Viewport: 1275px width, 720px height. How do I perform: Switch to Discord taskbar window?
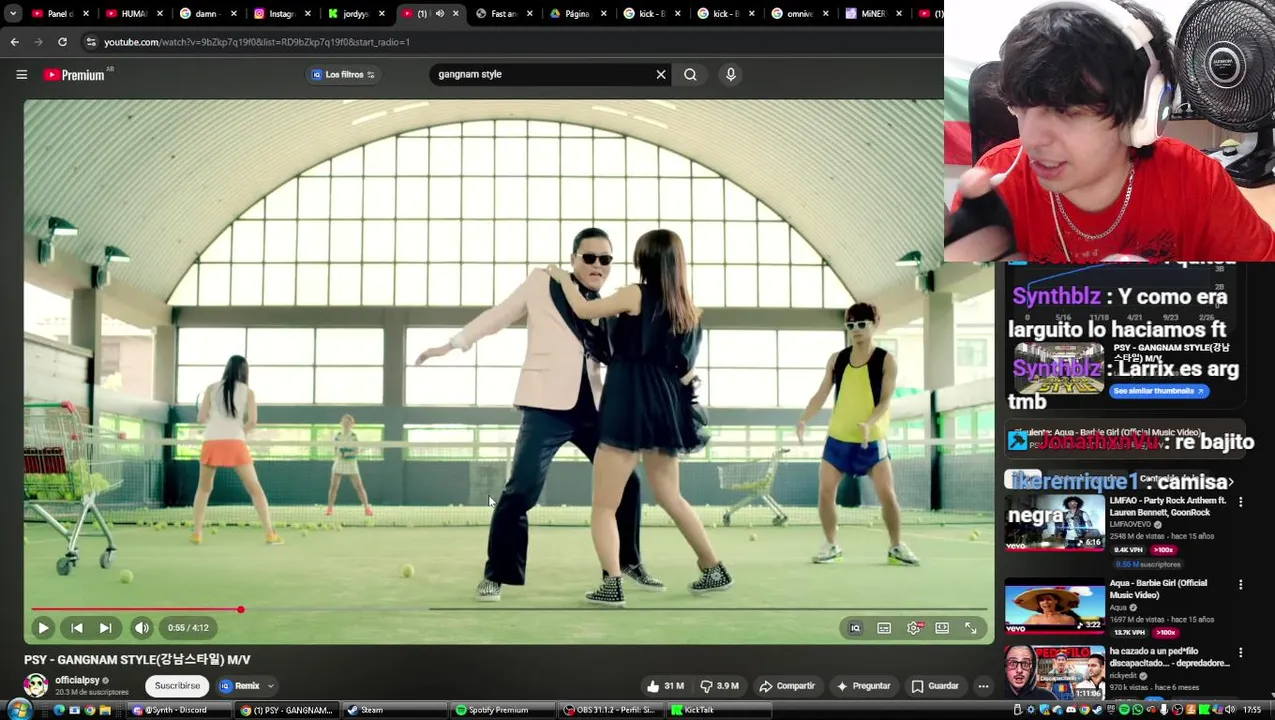tap(181, 710)
